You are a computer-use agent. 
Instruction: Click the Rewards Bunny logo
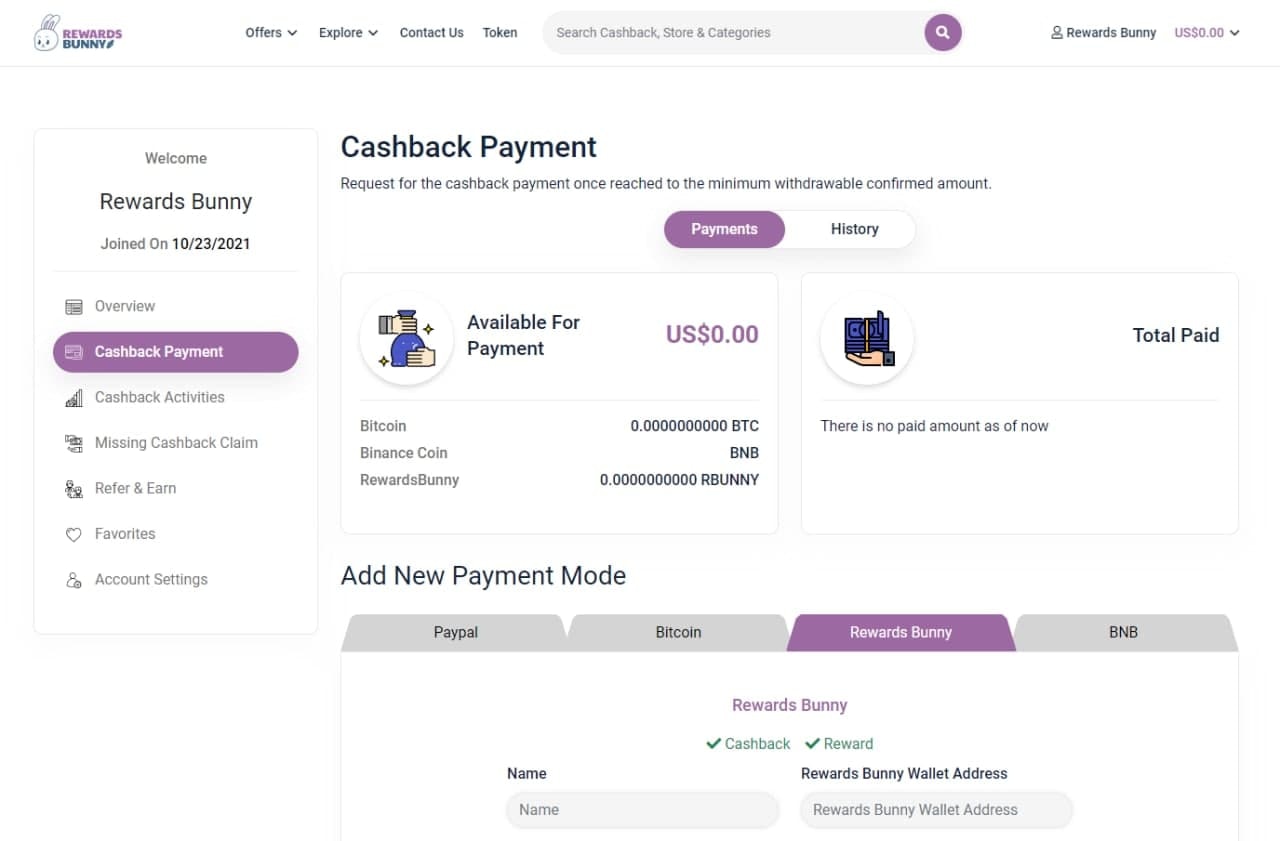tap(77, 32)
